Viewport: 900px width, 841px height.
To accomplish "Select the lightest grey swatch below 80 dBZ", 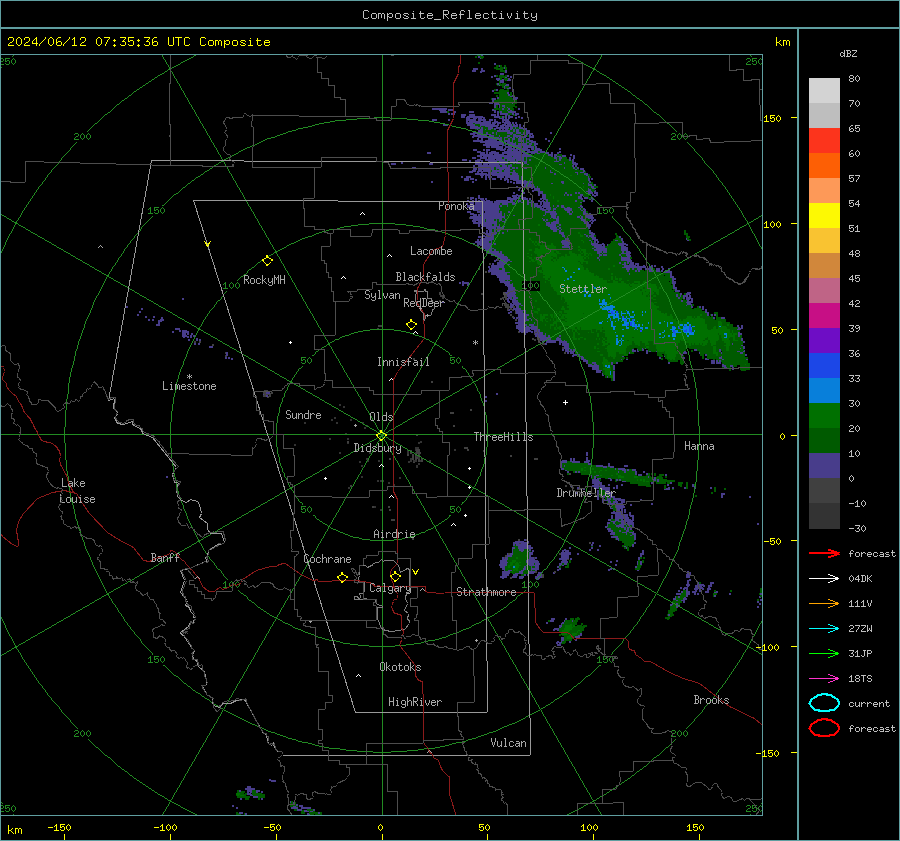I will [824, 91].
